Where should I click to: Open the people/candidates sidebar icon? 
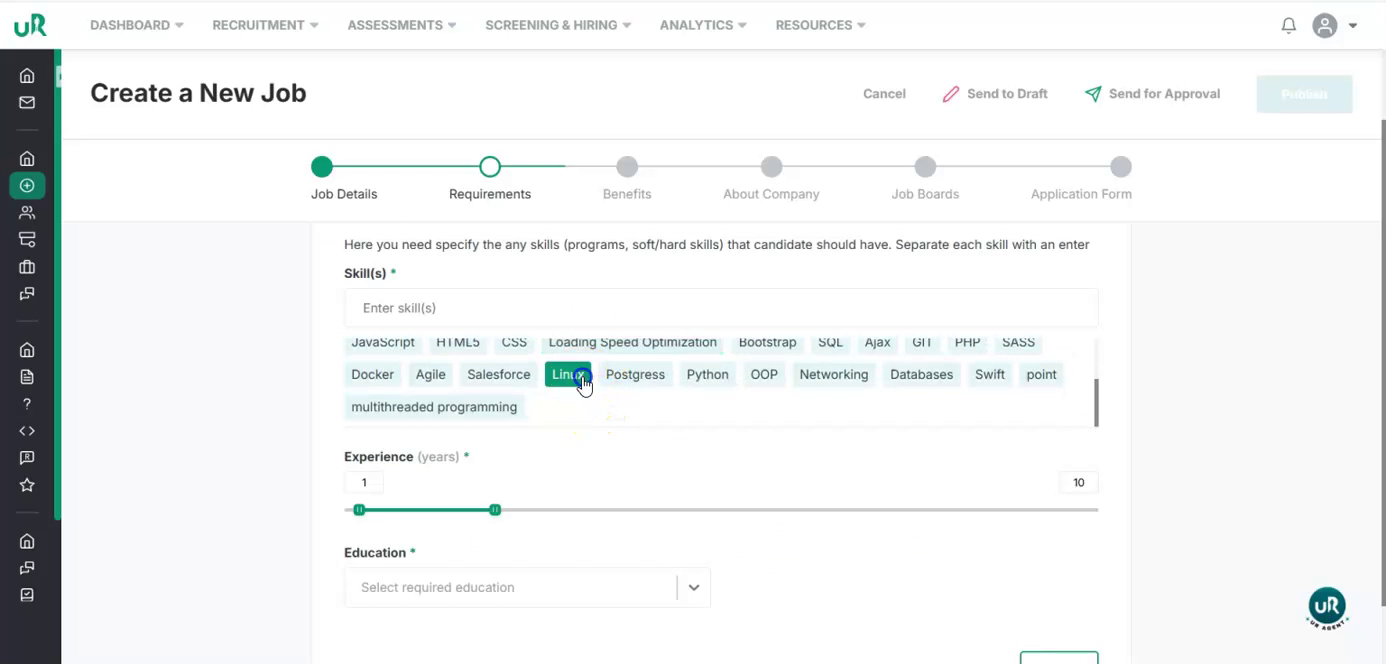point(27,212)
